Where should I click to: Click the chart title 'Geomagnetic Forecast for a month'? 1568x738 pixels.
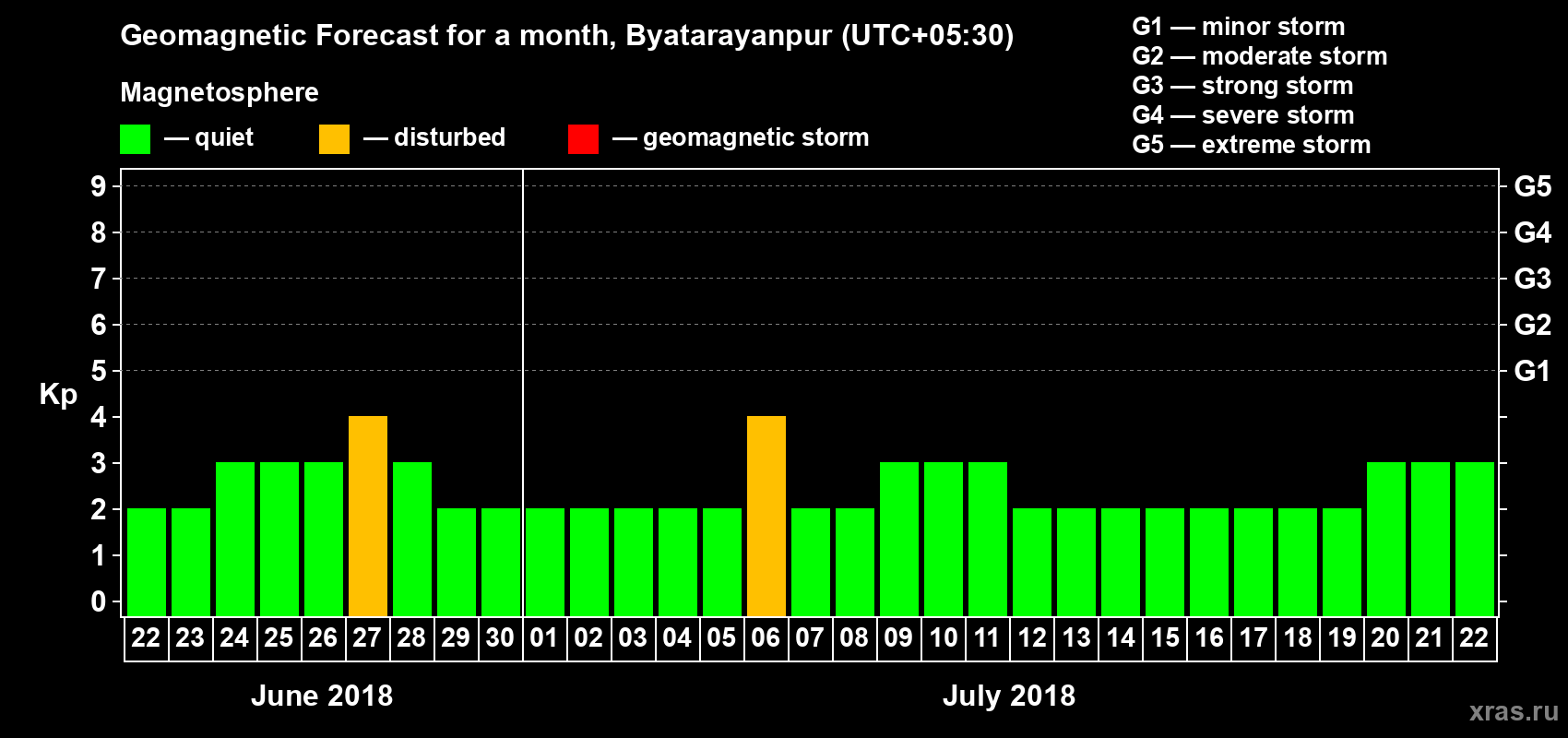[x=369, y=36]
